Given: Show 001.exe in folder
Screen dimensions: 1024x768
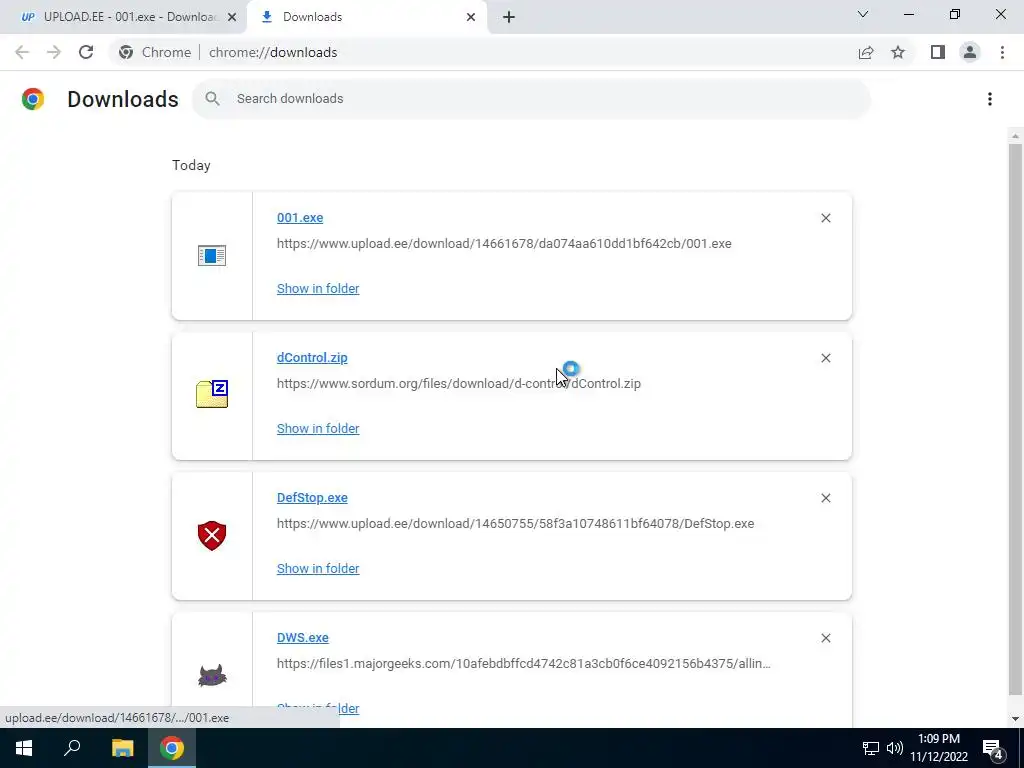Looking at the screenshot, I should point(318,289).
